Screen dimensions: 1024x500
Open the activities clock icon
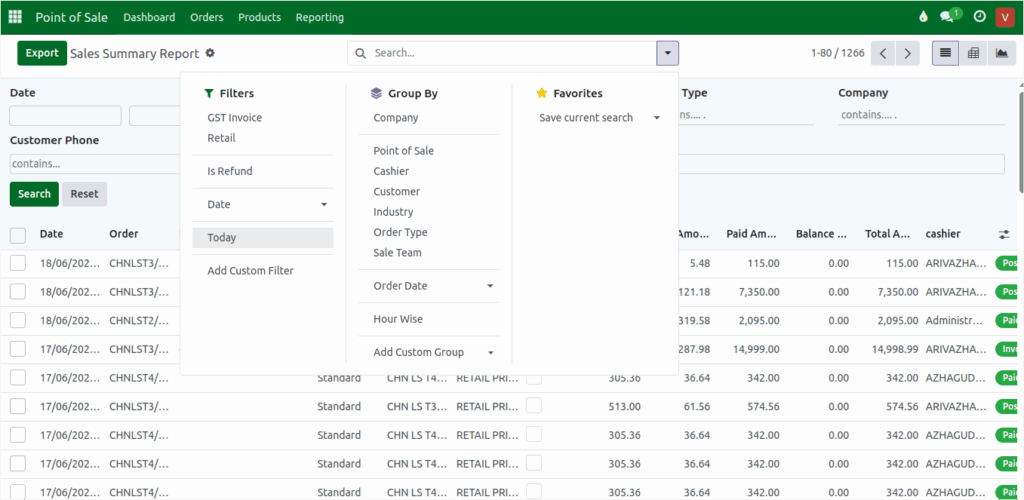point(980,17)
